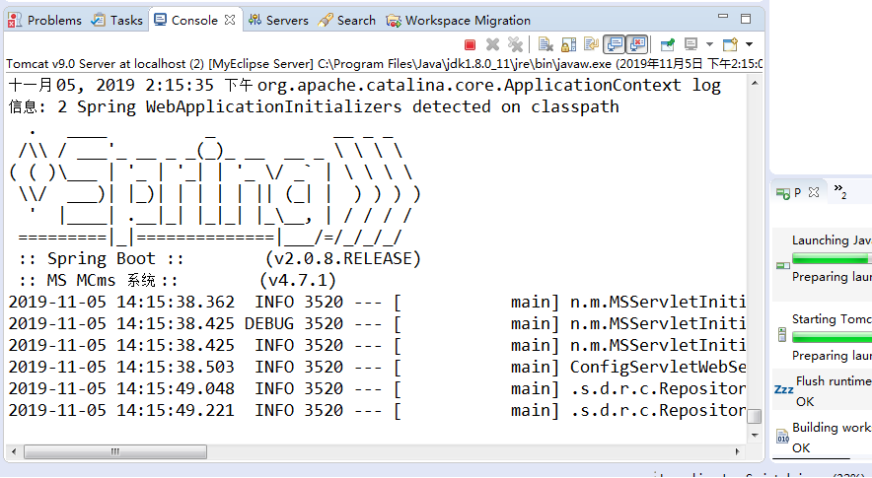Click the Starting Tomcat progress bar
872x478 pixels.
(x=832, y=337)
